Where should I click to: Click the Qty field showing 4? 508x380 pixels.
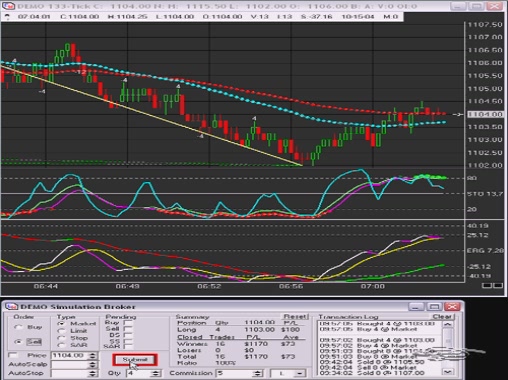[138, 373]
